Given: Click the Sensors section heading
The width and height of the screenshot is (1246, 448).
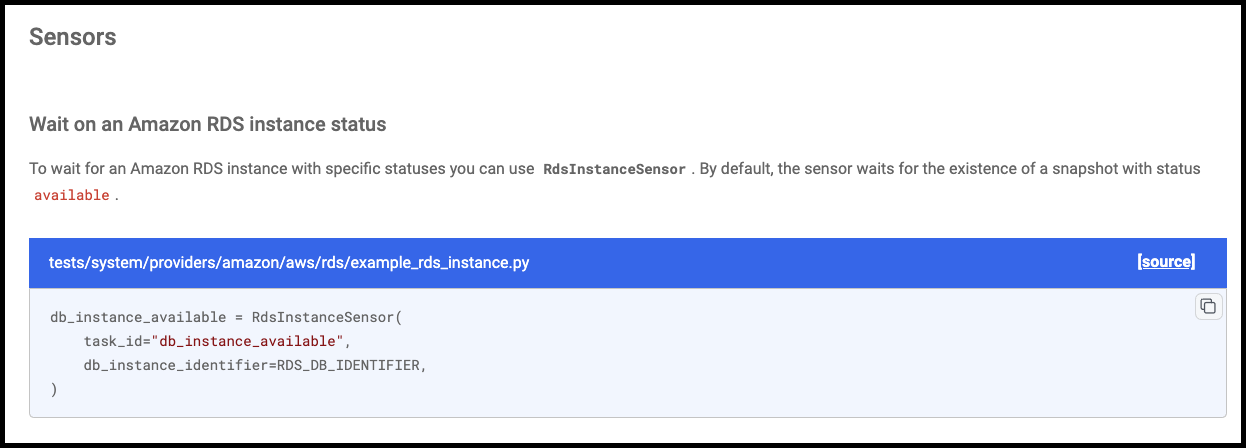Looking at the screenshot, I should [73, 37].
